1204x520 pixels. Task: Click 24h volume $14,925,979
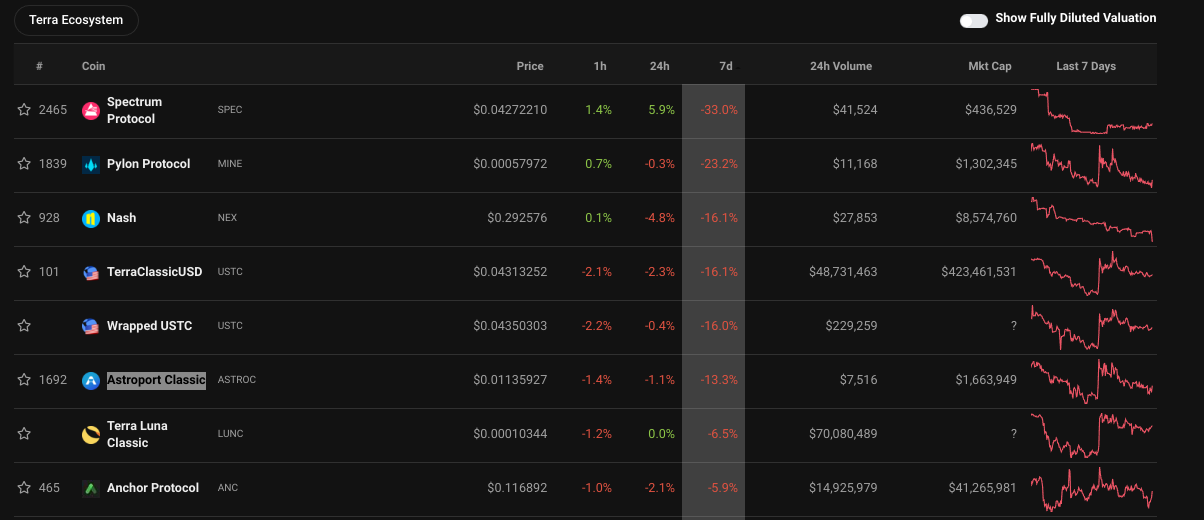[x=843, y=488]
